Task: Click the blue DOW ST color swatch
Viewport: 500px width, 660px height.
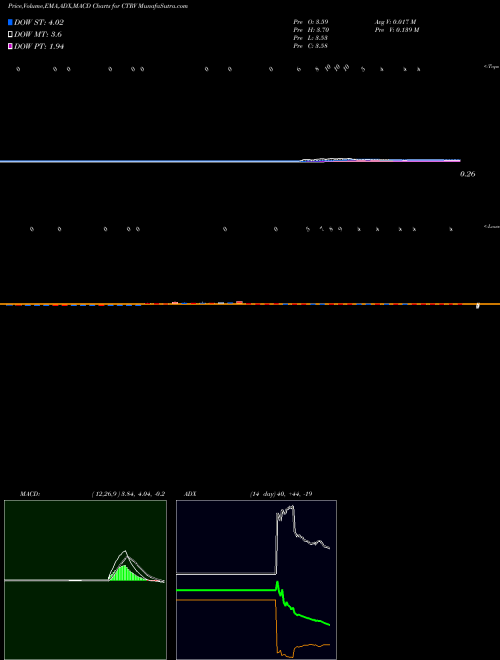Action: click(x=10, y=22)
